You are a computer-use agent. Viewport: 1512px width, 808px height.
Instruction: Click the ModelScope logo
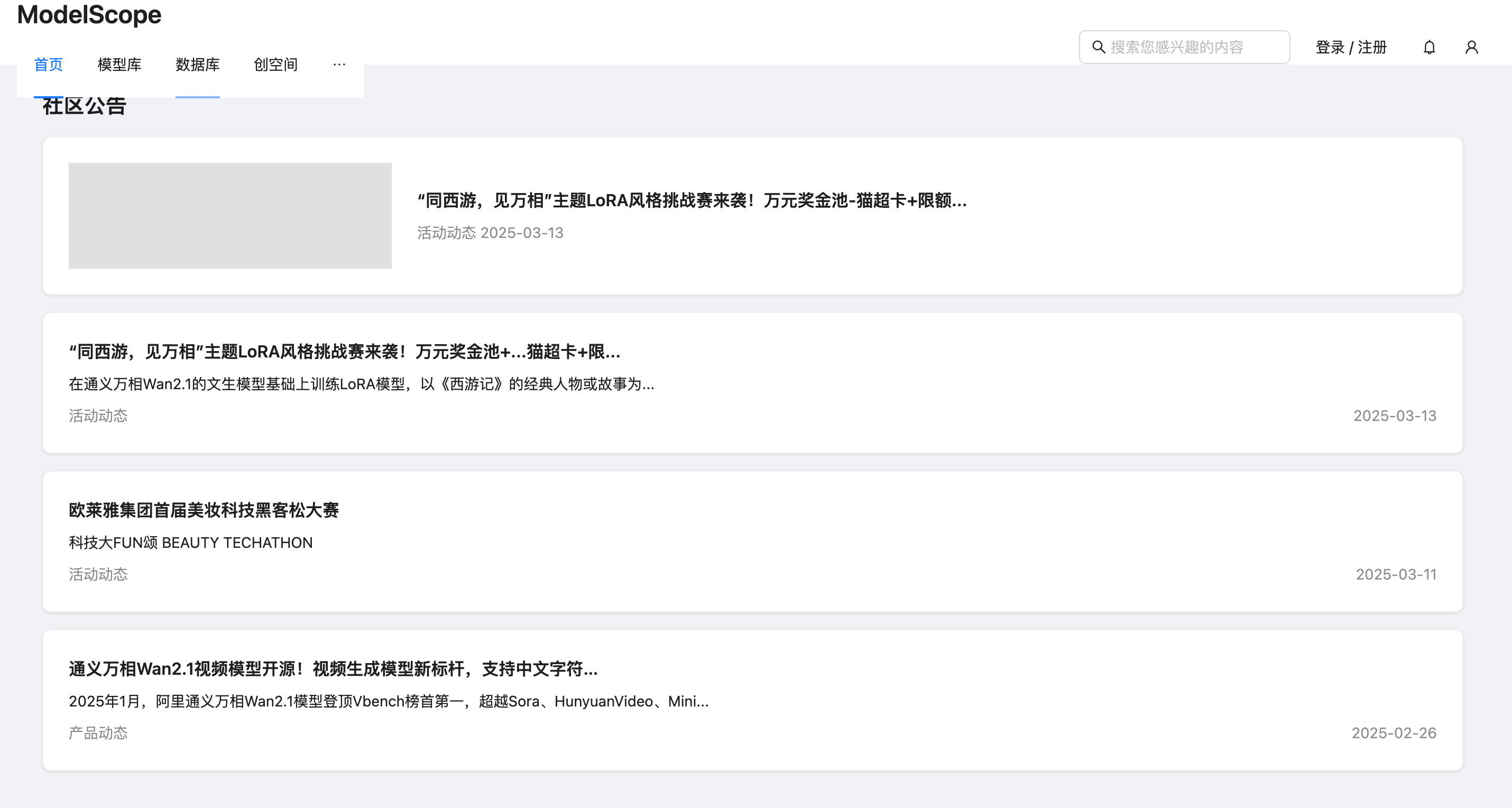[x=89, y=15]
